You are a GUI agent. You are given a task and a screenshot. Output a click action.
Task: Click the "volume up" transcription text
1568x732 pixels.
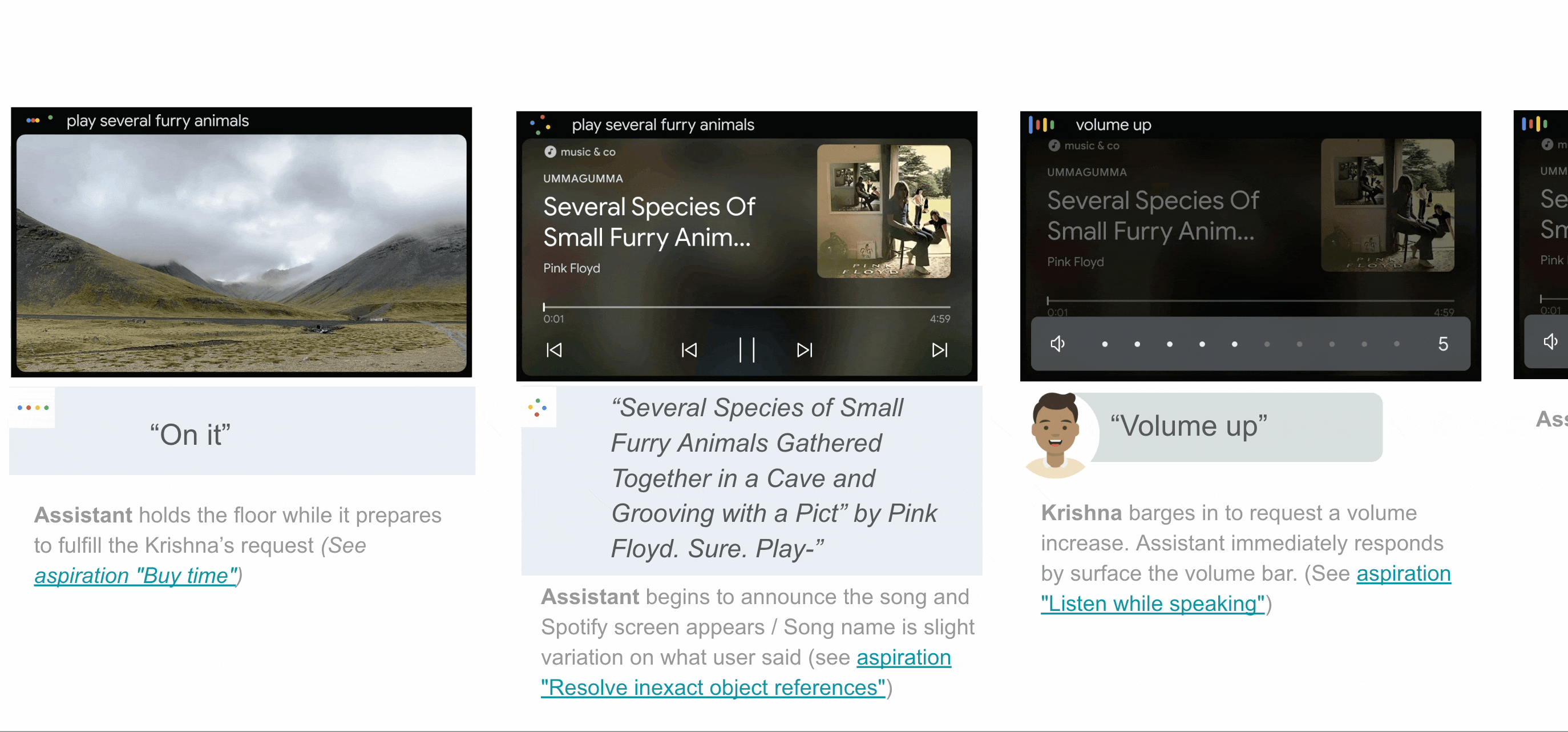click(x=1113, y=125)
